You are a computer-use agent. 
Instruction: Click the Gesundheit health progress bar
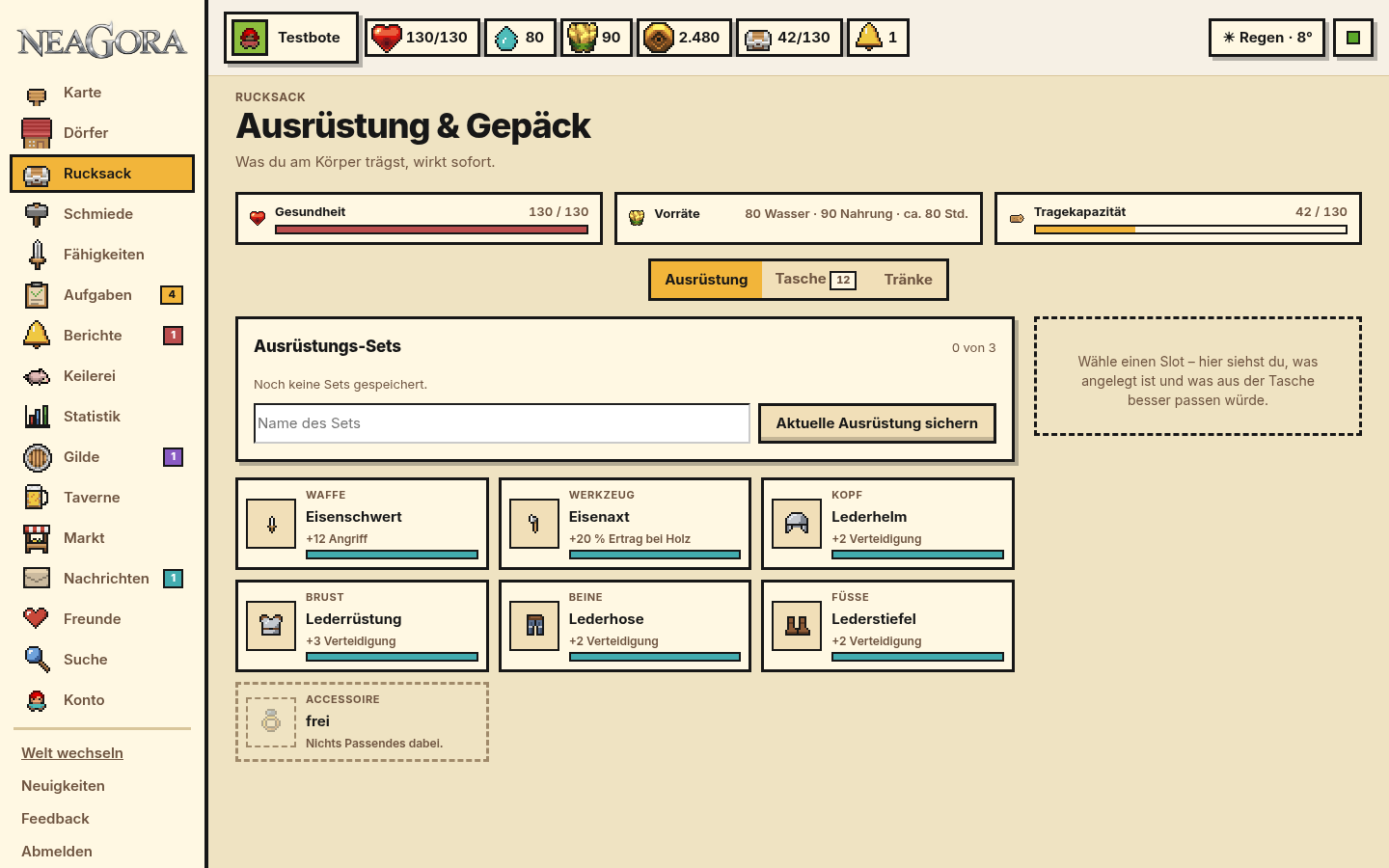[431, 230]
